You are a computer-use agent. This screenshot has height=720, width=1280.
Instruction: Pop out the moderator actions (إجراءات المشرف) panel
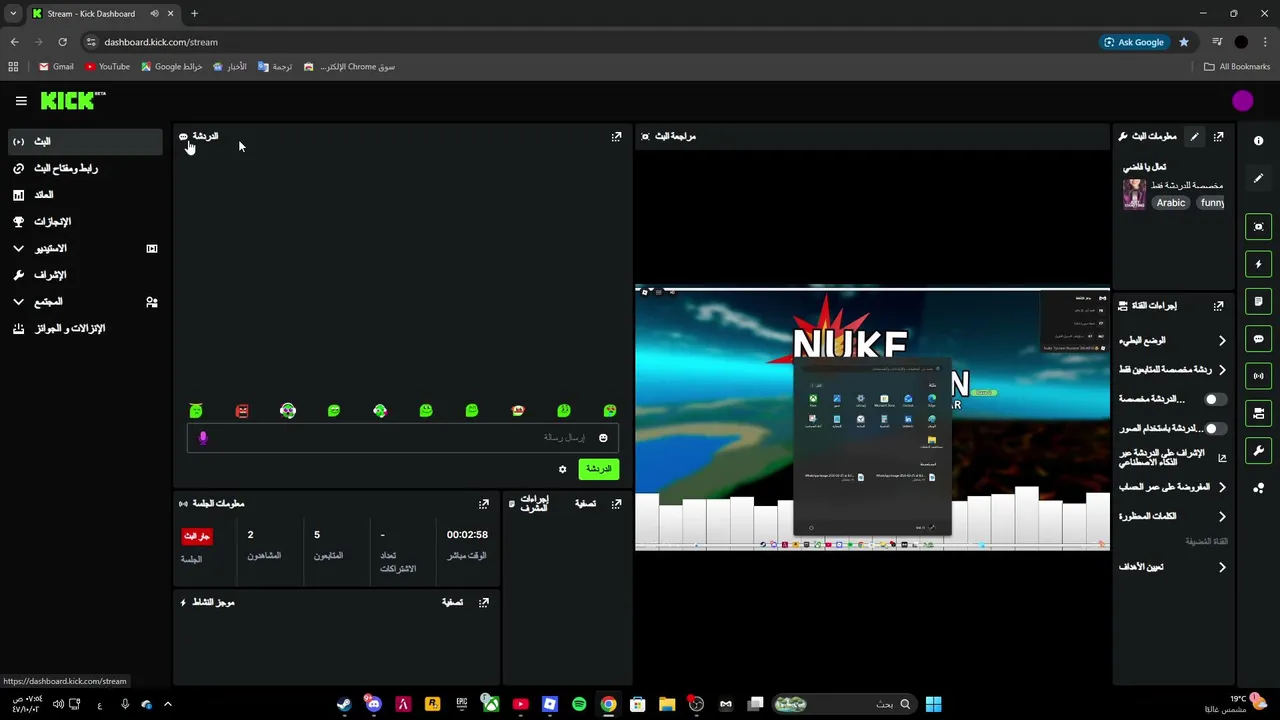(616, 504)
